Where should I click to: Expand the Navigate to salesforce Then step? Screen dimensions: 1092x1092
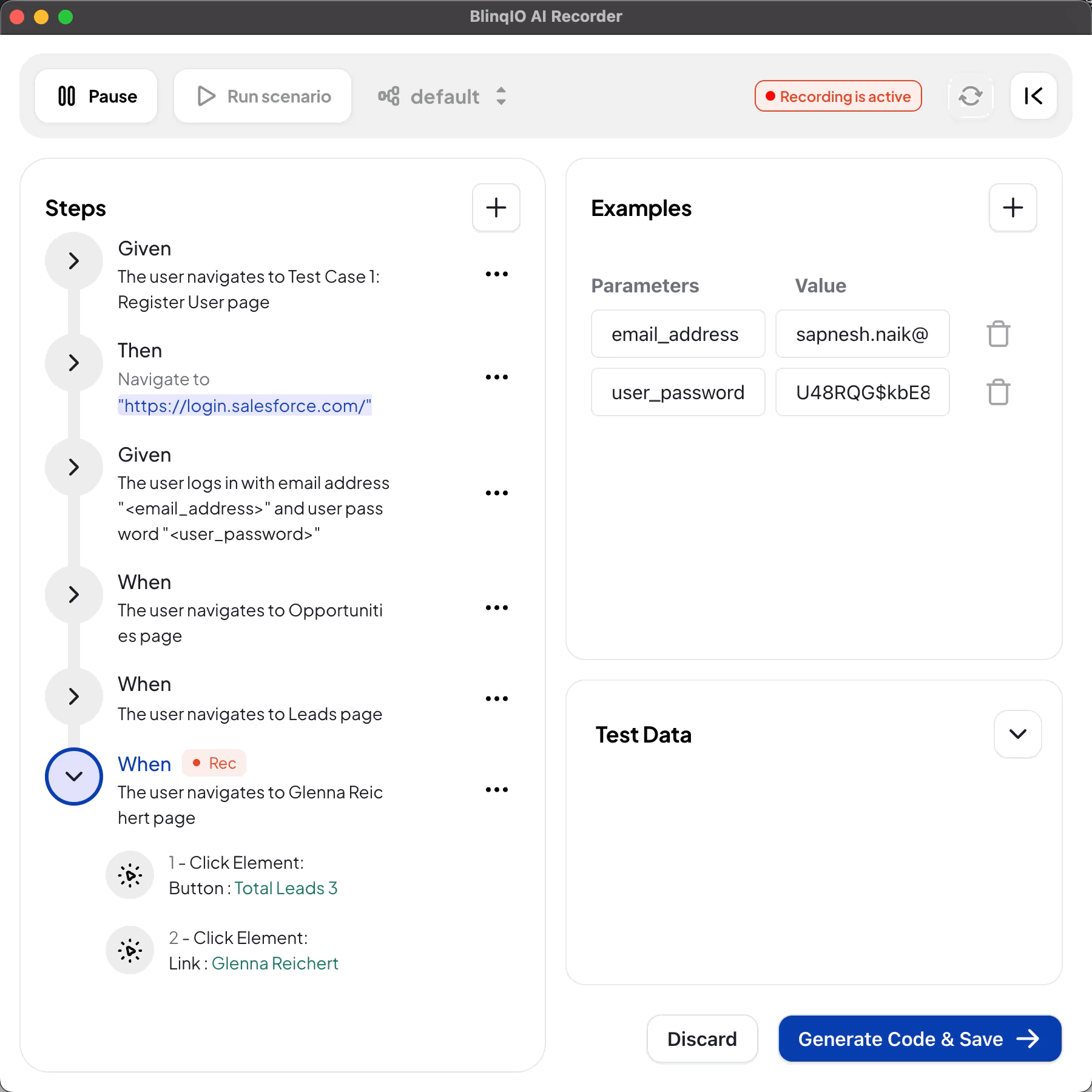[x=74, y=363]
